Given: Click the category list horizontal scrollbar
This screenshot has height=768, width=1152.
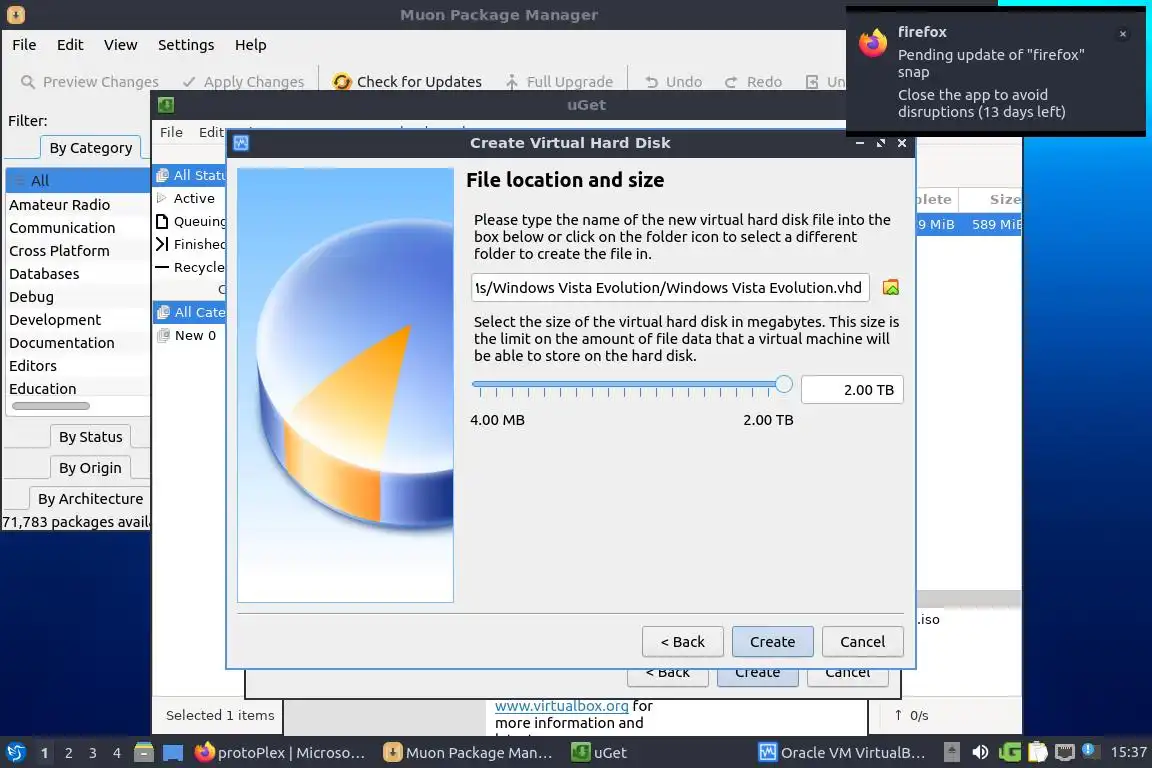Looking at the screenshot, I should click(x=51, y=406).
